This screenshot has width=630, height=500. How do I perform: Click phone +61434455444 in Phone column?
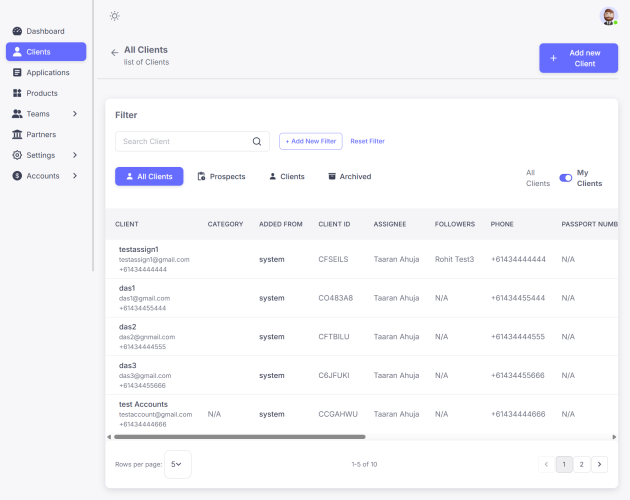pyautogui.click(x=518, y=298)
